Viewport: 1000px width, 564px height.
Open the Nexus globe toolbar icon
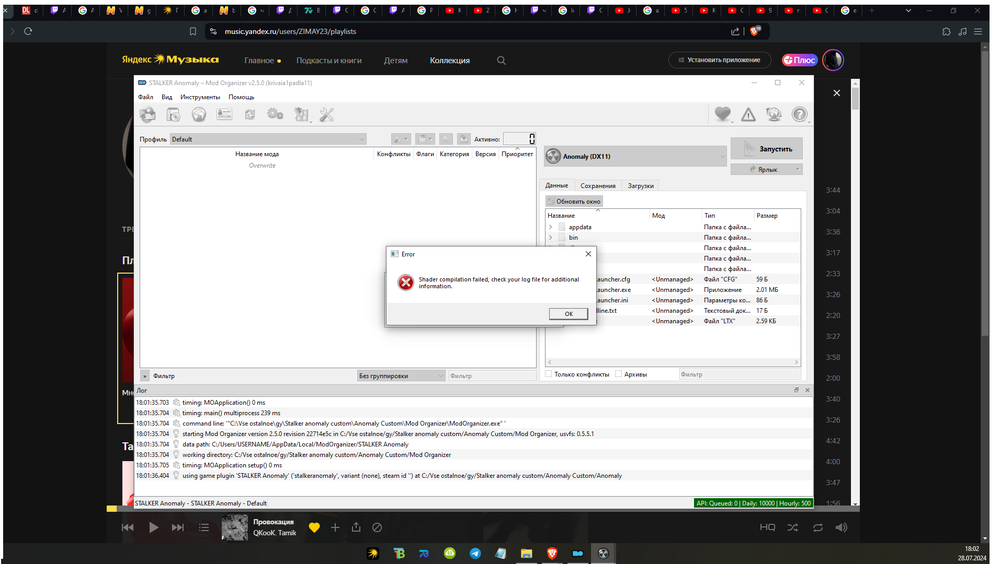click(x=199, y=115)
